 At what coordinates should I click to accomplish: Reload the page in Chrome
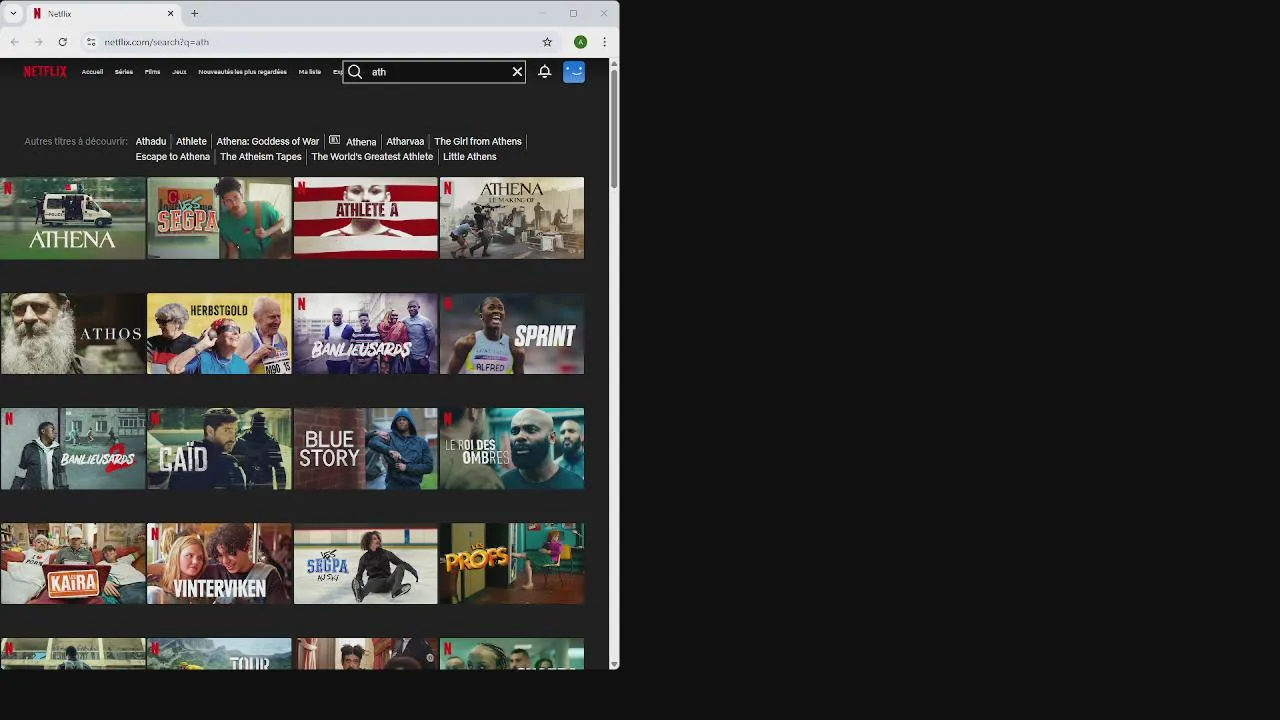click(62, 42)
